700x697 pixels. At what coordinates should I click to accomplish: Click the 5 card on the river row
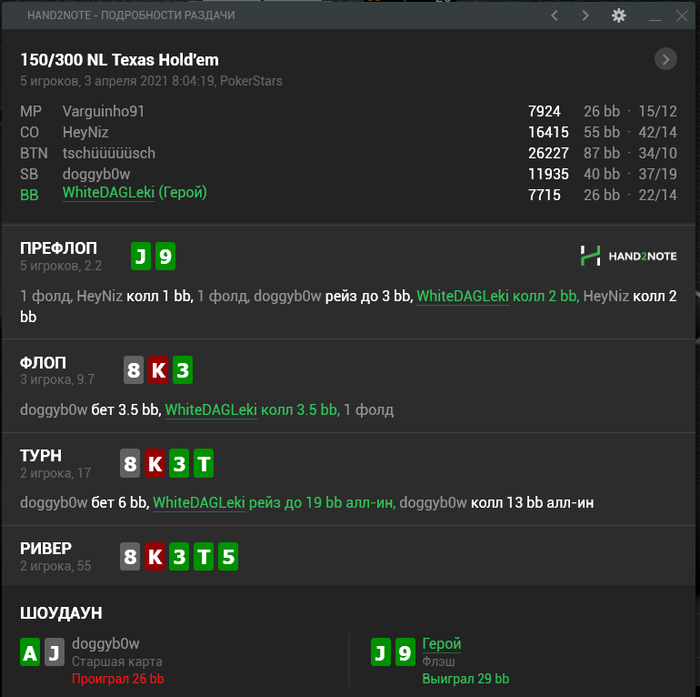(228, 556)
